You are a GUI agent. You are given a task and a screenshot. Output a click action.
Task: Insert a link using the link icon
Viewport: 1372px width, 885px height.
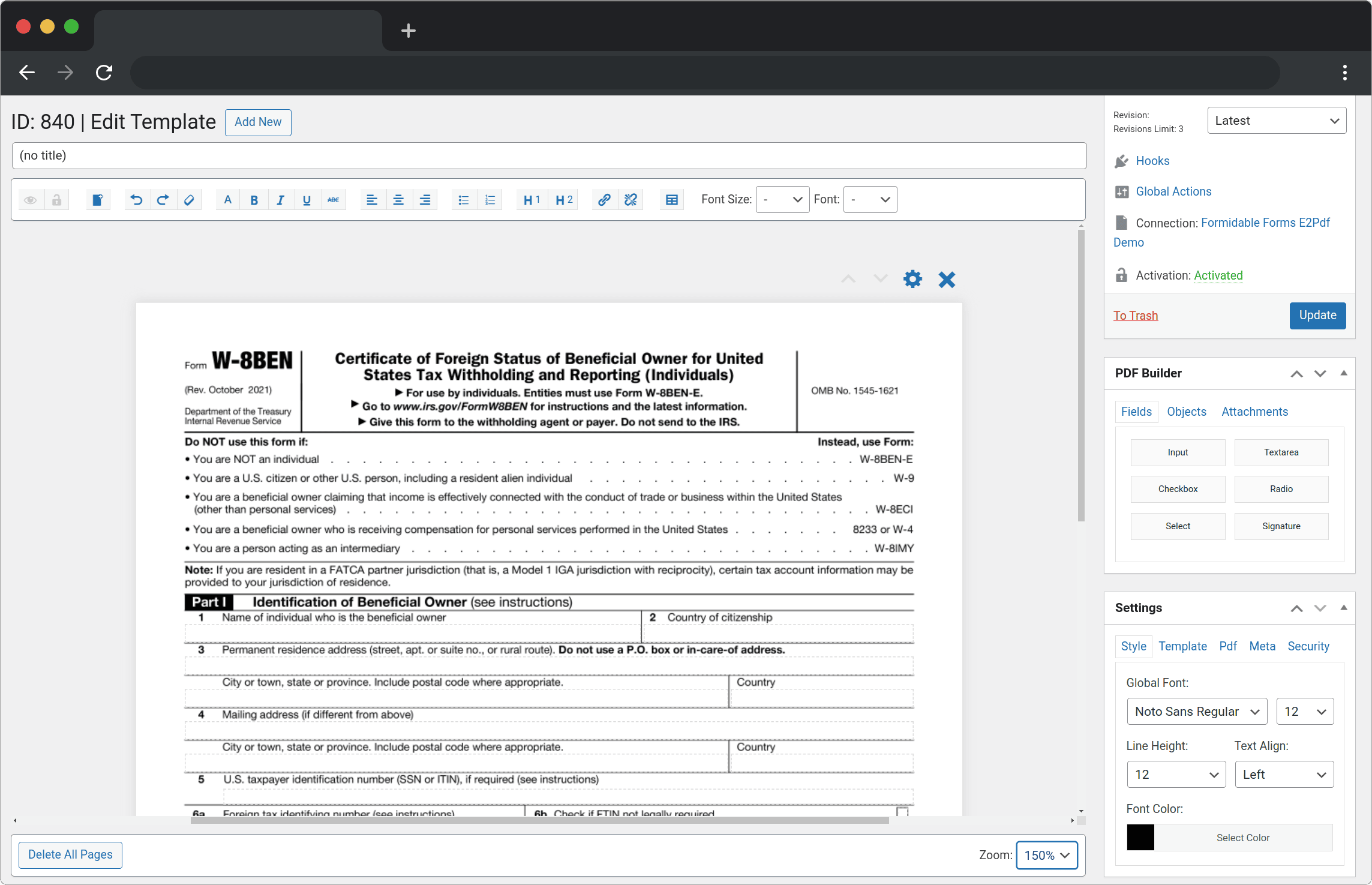click(604, 199)
